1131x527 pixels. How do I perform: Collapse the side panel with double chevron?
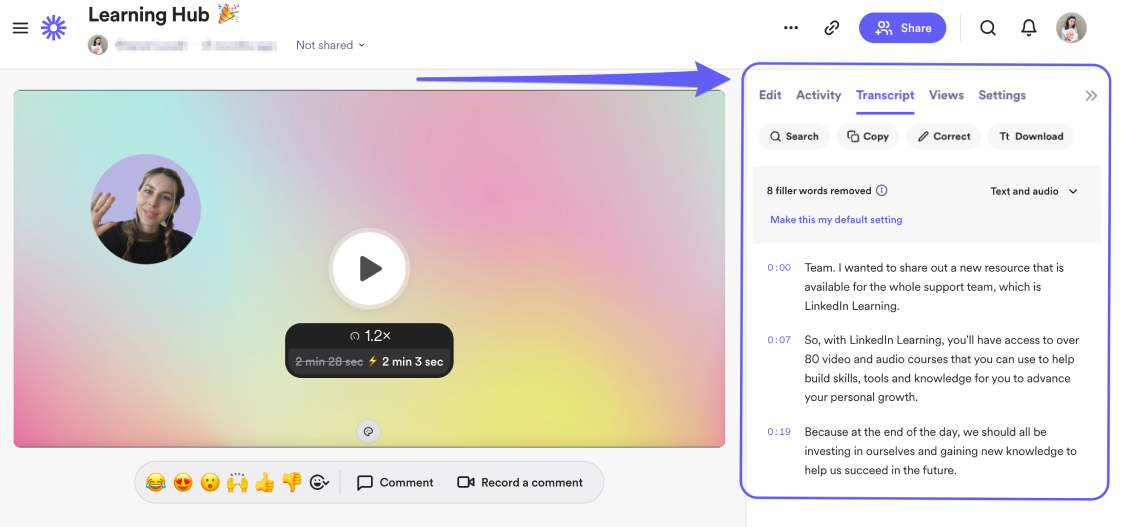pos(1091,96)
